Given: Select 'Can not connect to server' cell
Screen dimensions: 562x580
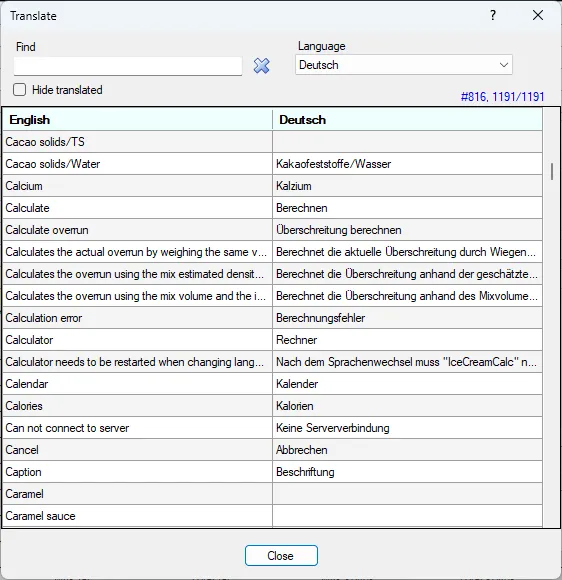Looking at the screenshot, I should click(137, 428).
